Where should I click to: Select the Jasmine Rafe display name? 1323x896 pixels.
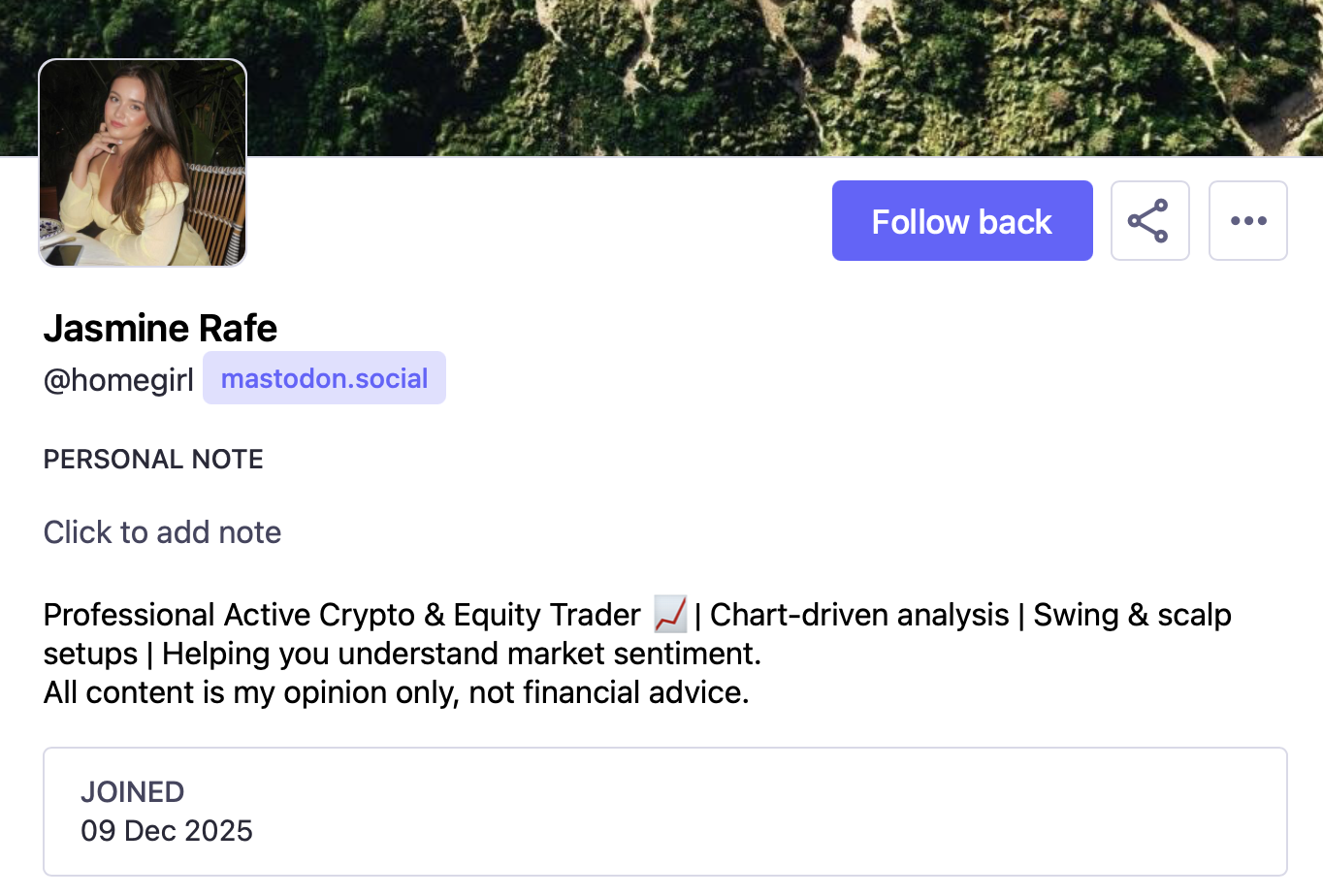tap(160, 329)
